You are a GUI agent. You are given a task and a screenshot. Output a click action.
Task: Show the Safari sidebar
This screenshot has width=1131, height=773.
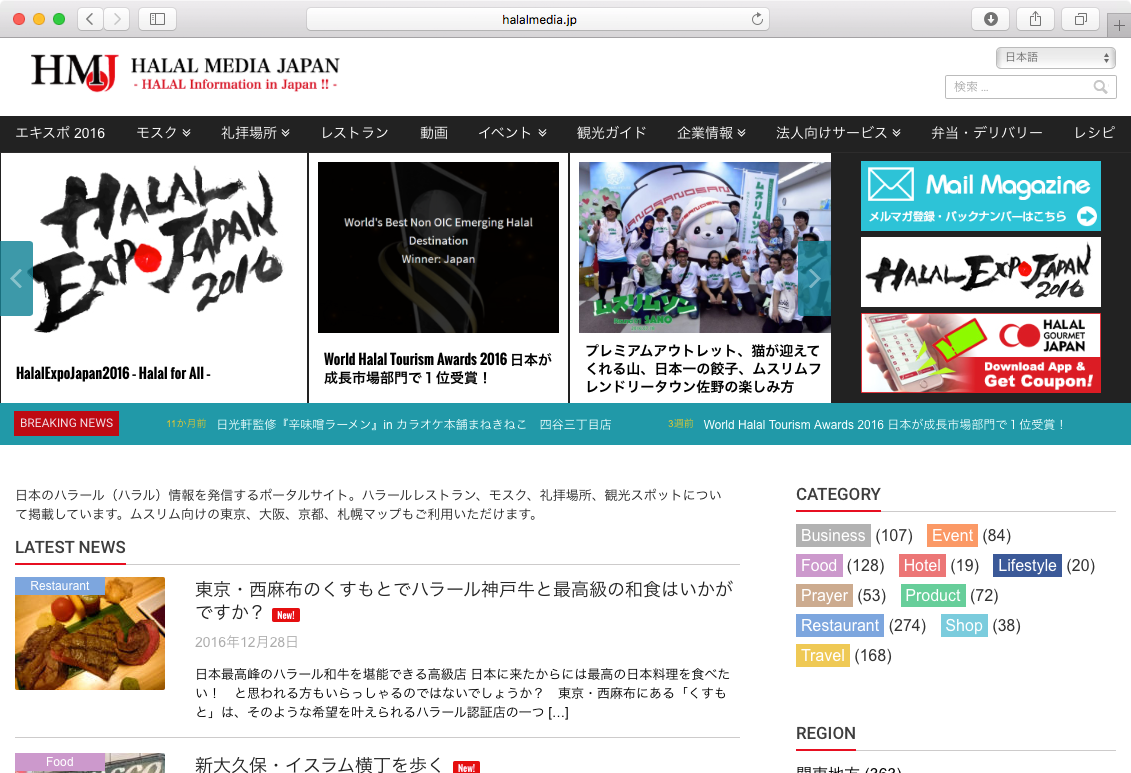point(157,19)
